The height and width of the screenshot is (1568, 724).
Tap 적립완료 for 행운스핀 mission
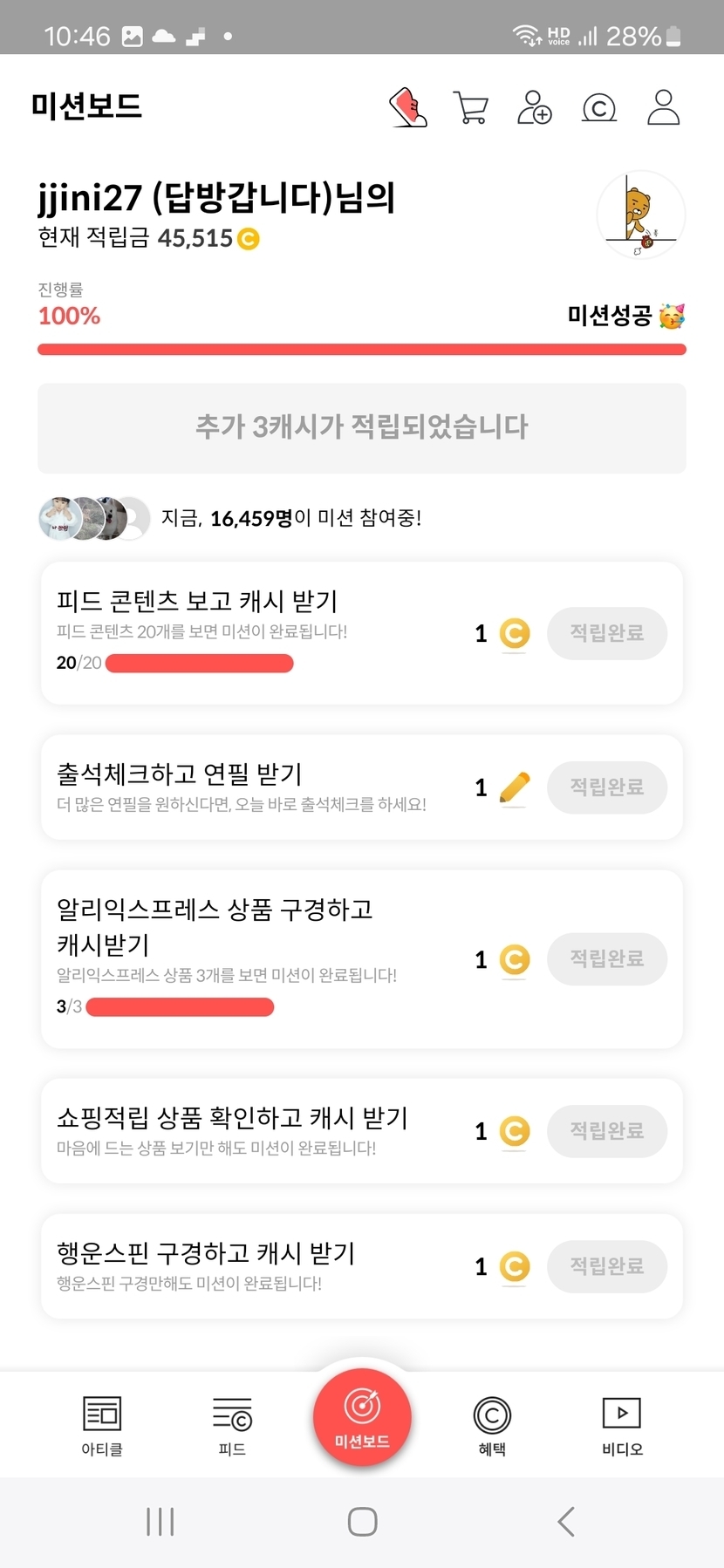click(x=607, y=1266)
